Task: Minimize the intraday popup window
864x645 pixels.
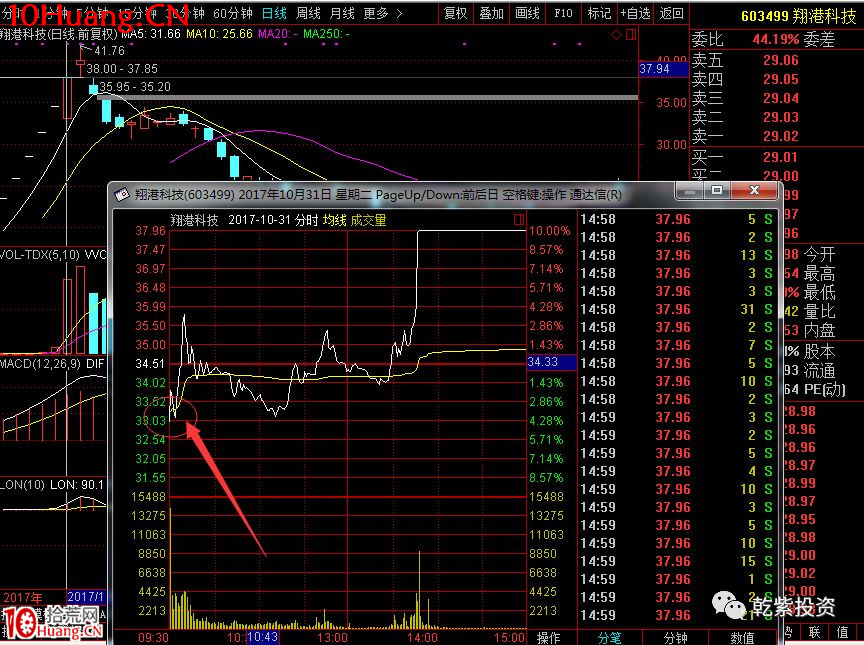Action: click(689, 191)
